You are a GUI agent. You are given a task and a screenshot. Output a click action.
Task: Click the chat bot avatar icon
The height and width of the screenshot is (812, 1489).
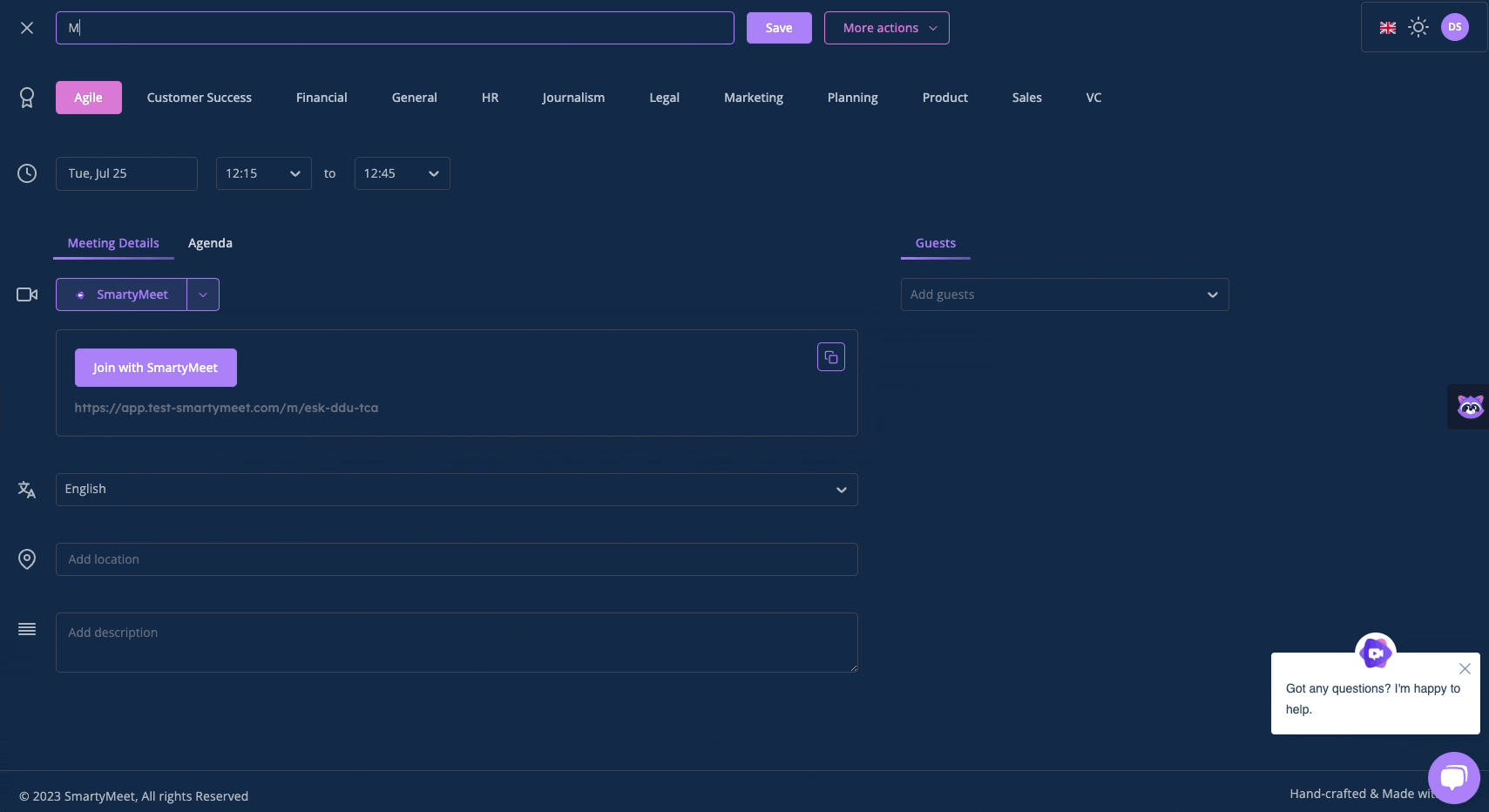point(1376,653)
